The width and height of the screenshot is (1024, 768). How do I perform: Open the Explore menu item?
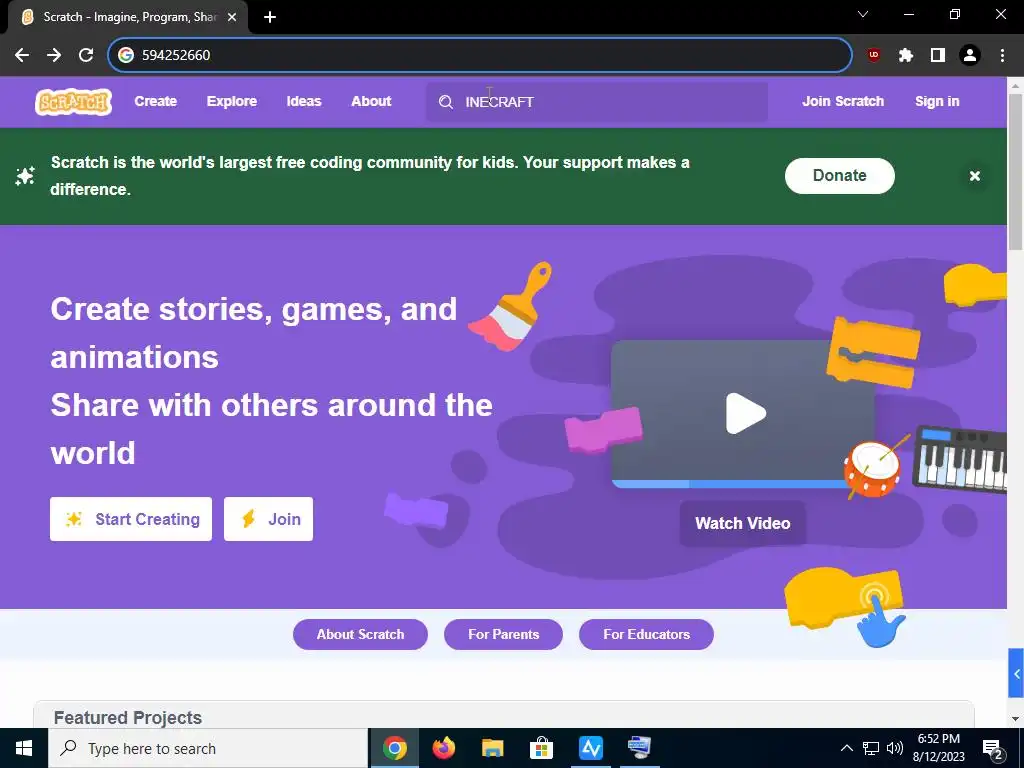[232, 101]
